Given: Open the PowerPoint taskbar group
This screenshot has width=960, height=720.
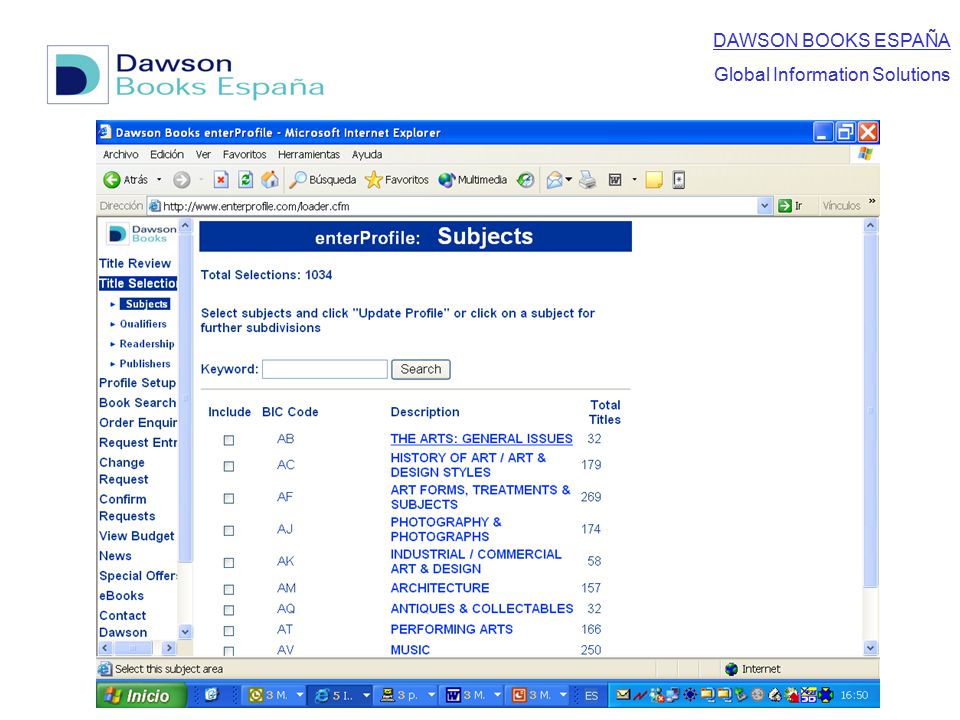Looking at the screenshot, I should [x=539, y=695].
